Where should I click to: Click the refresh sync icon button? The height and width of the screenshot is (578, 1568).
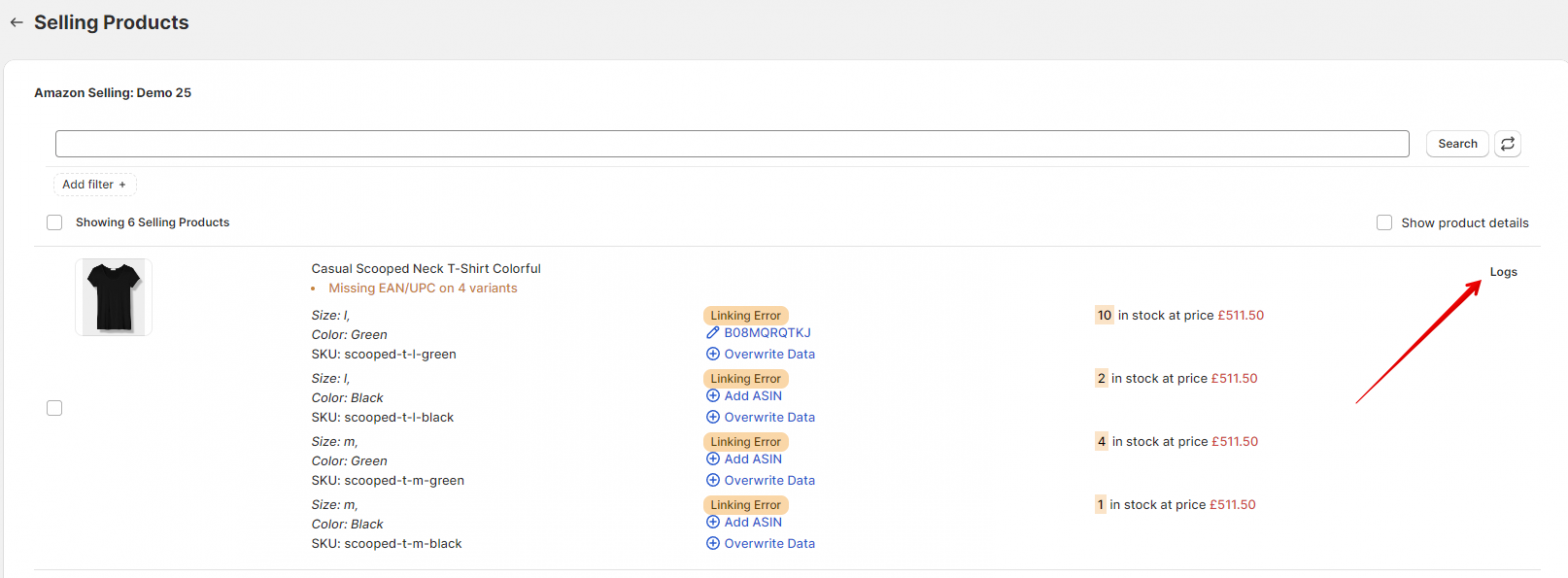[x=1507, y=144]
